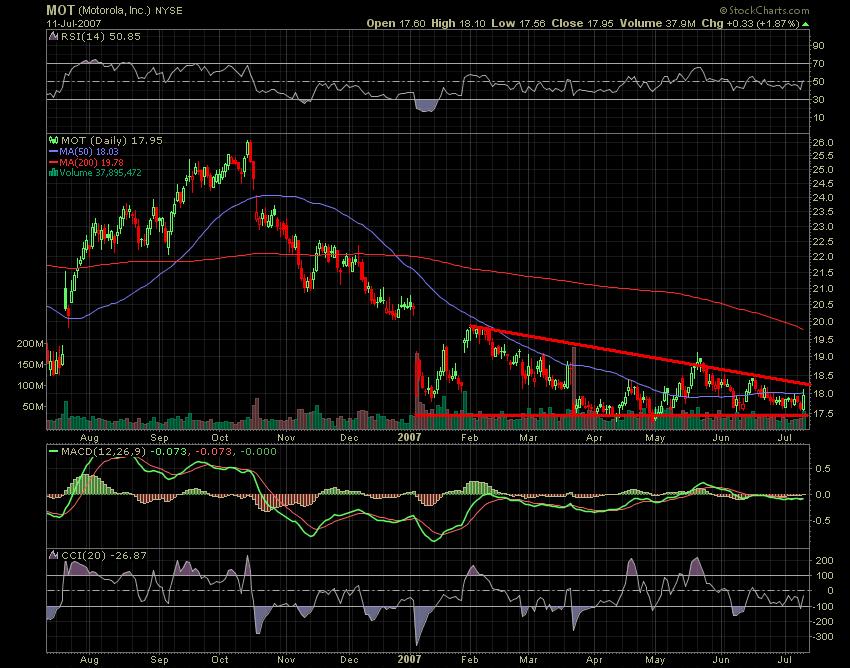Click the bold 2007 label under the price panel

(409, 437)
